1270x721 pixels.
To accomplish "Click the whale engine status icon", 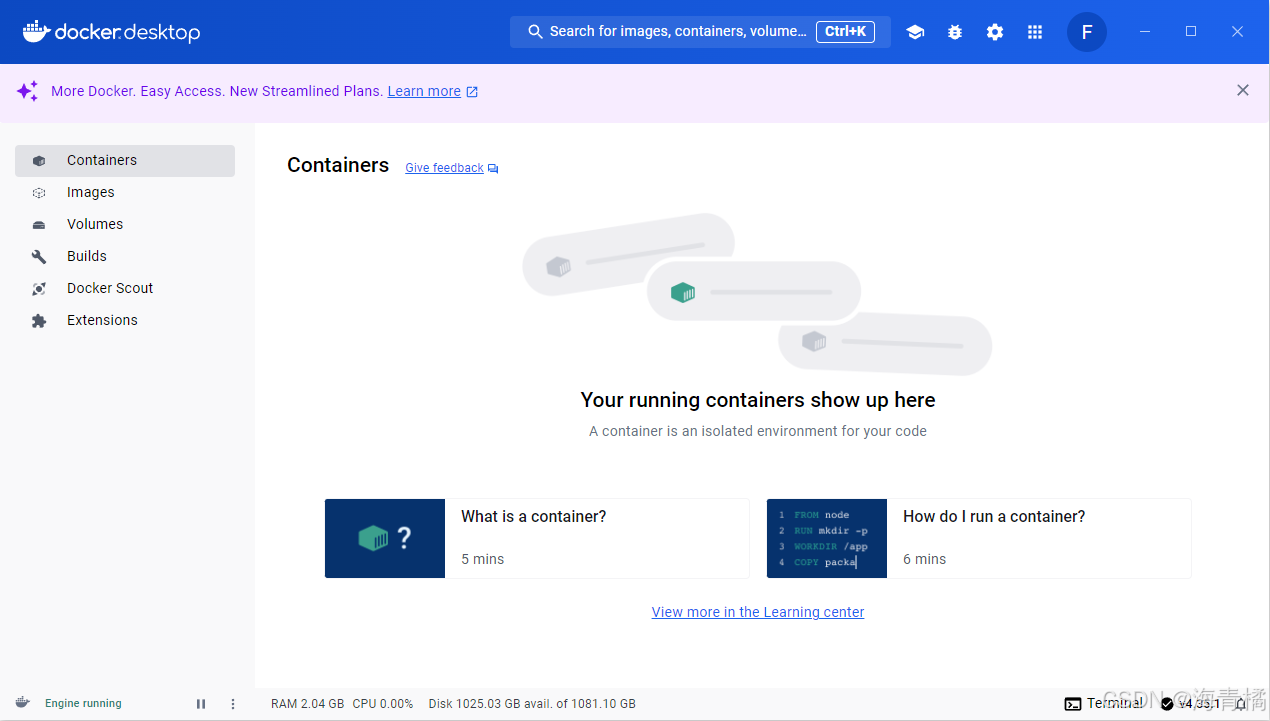I will pos(23,703).
